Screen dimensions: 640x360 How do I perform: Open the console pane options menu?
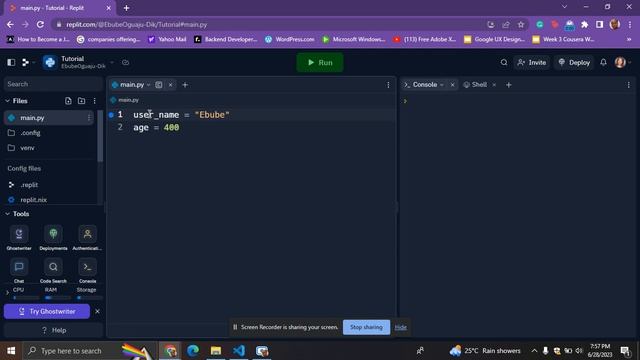click(629, 85)
